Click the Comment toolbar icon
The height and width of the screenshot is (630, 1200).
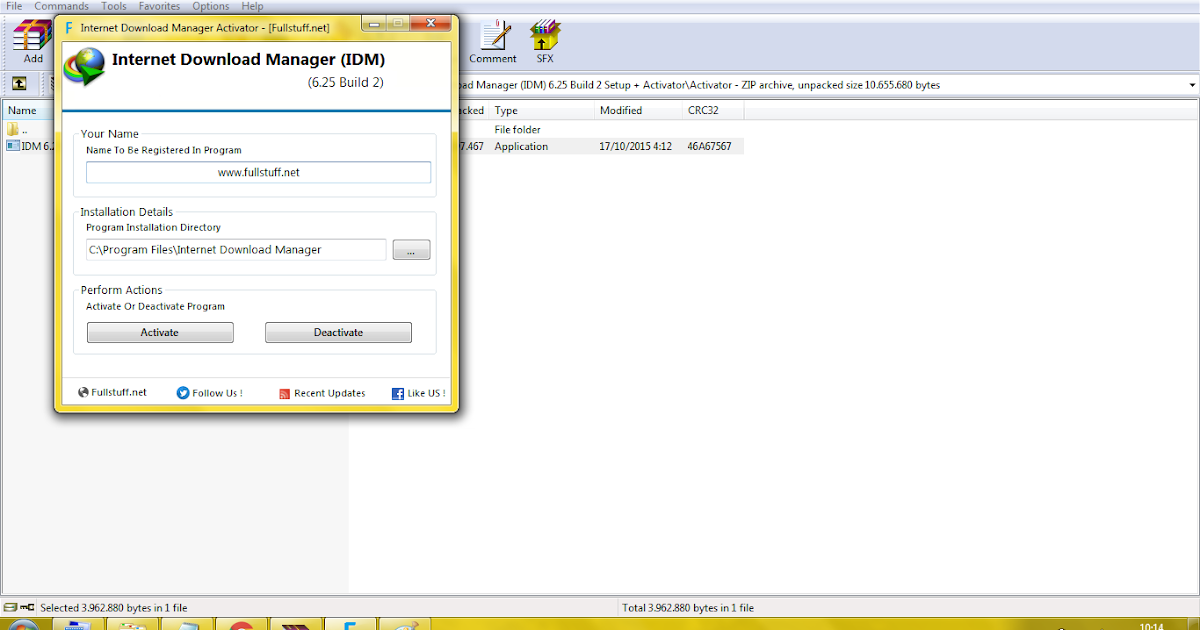pyautogui.click(x=492, y=38)
